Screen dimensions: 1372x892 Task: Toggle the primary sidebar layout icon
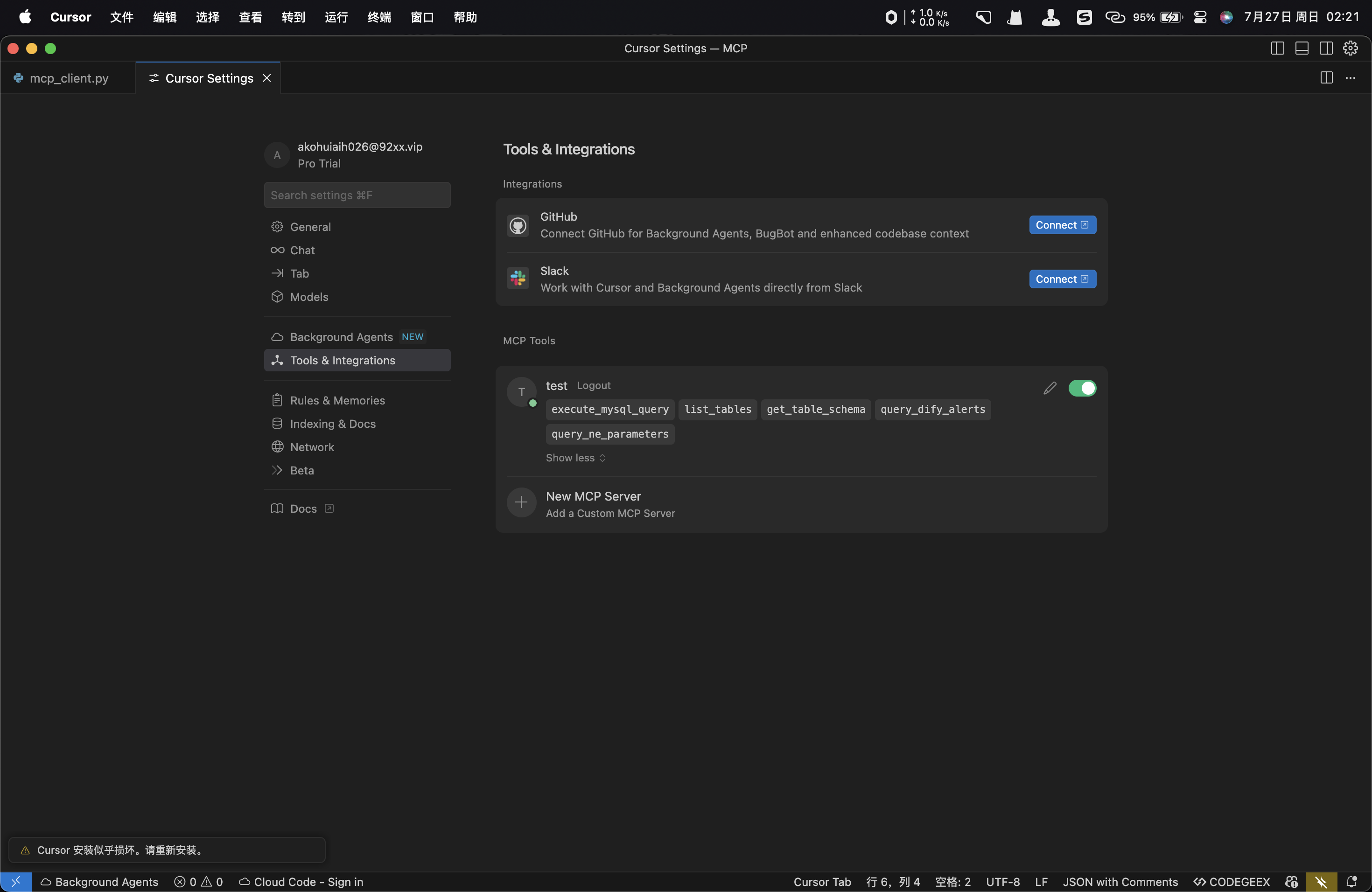coord(1277,49)
